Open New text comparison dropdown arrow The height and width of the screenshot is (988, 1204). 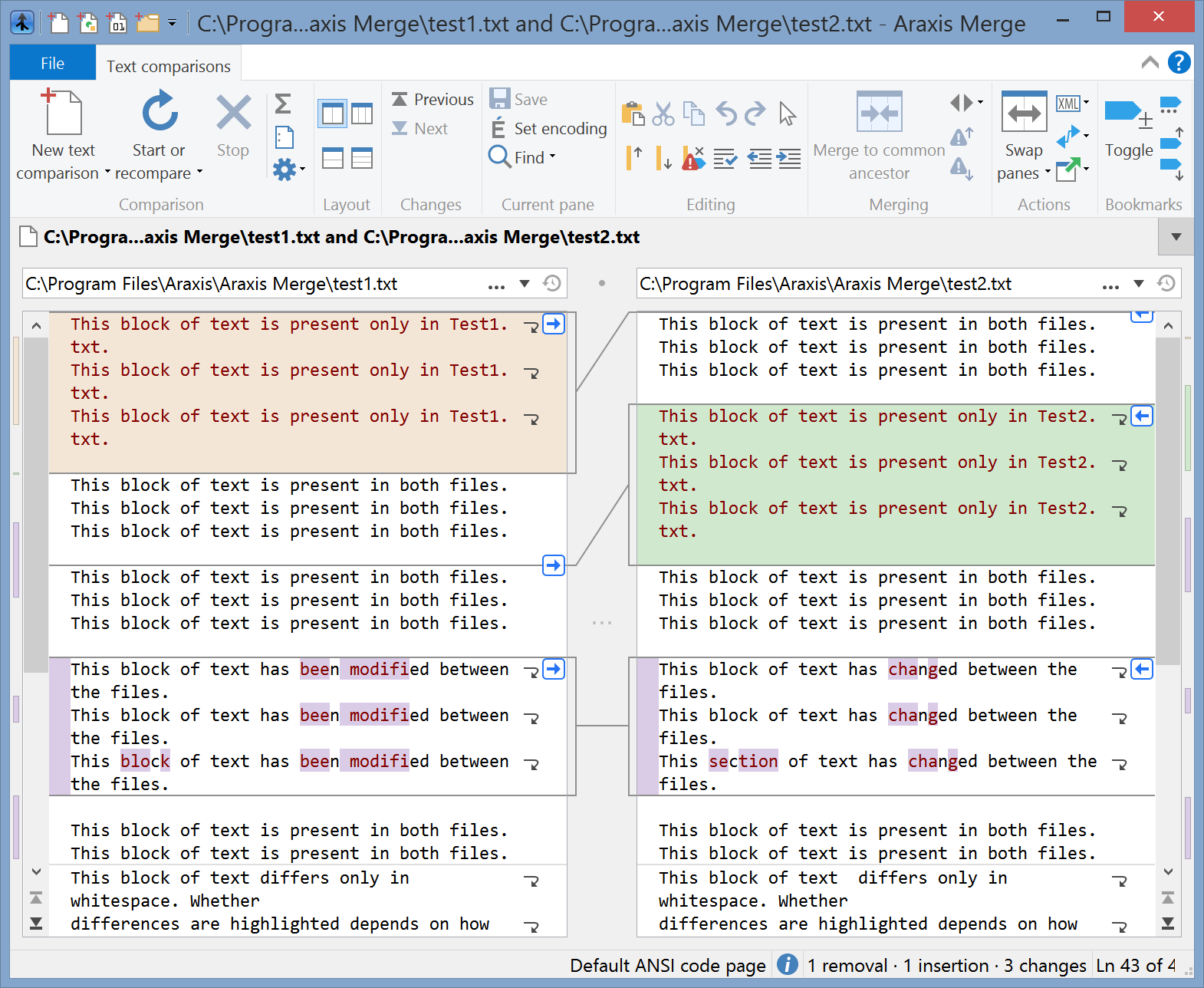point(107,172)
